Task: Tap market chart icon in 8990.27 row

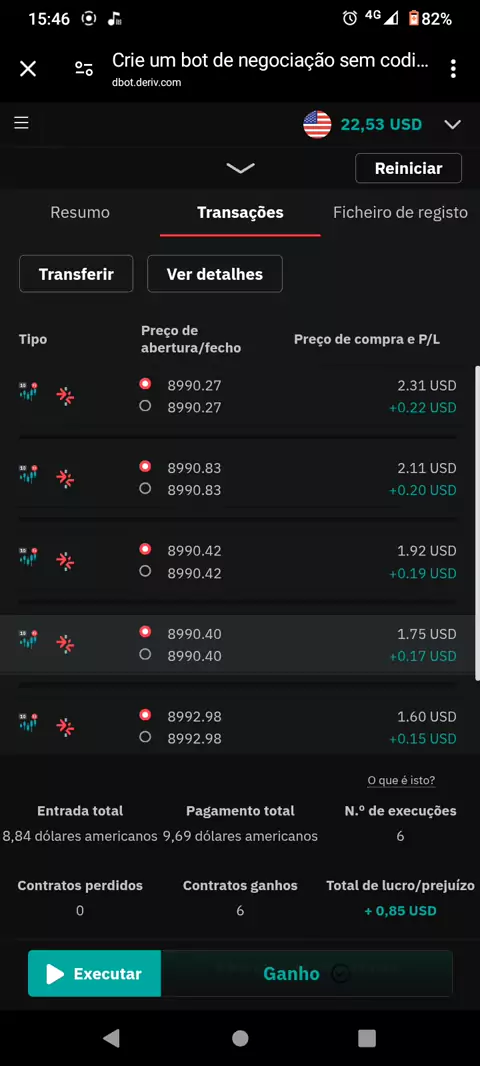Action: coord(28,392)
